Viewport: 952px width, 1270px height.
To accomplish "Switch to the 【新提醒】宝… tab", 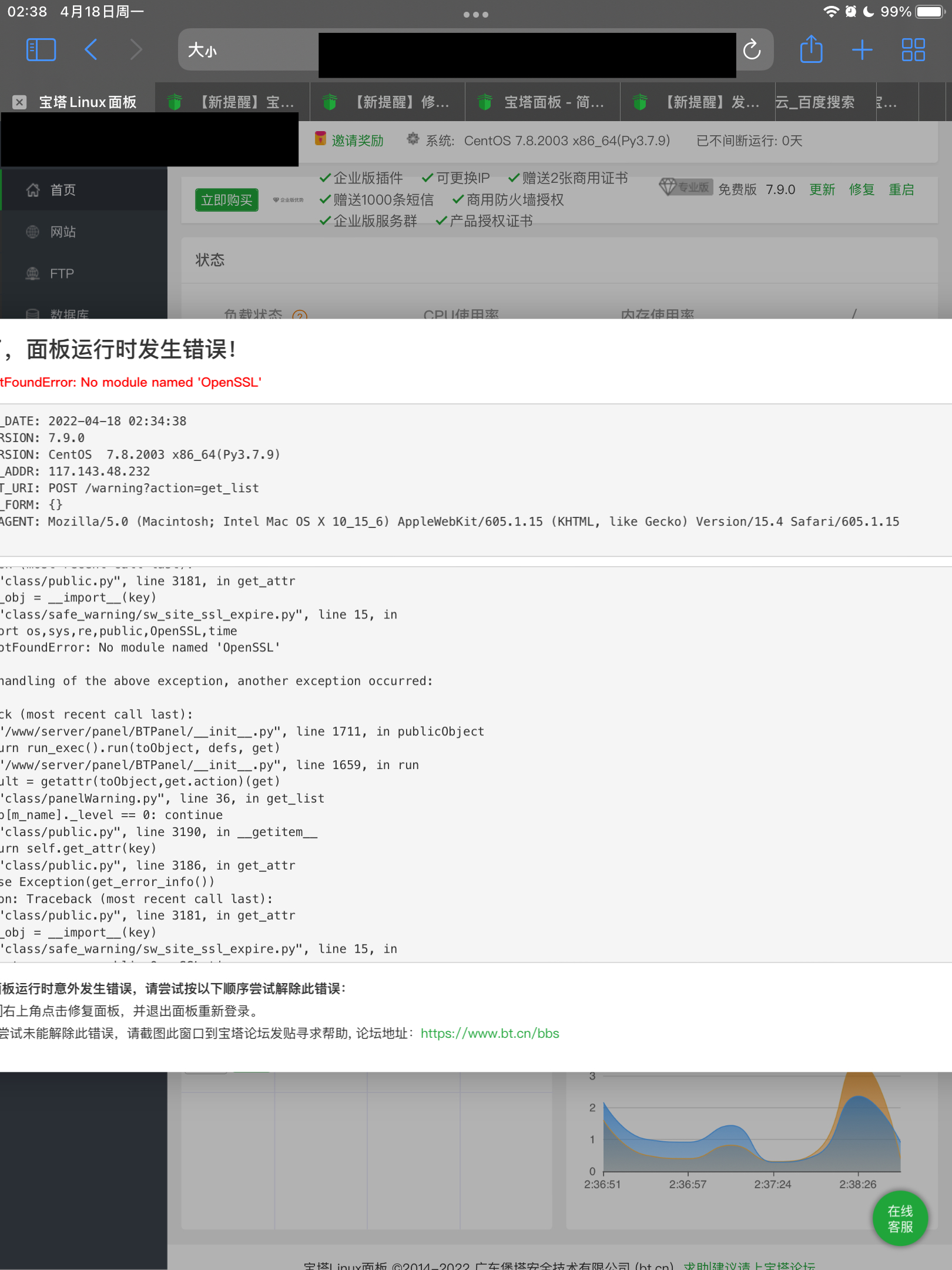I will click(x=233, y=102).
